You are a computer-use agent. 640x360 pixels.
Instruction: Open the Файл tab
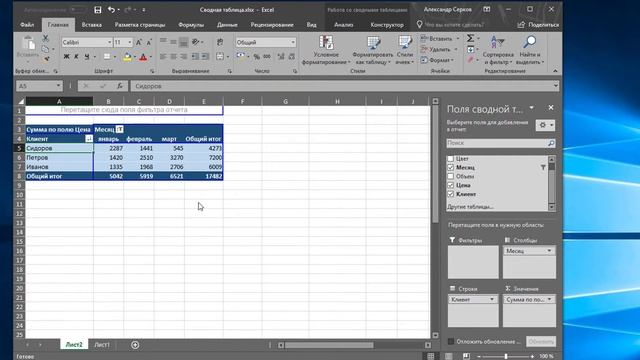27,25
